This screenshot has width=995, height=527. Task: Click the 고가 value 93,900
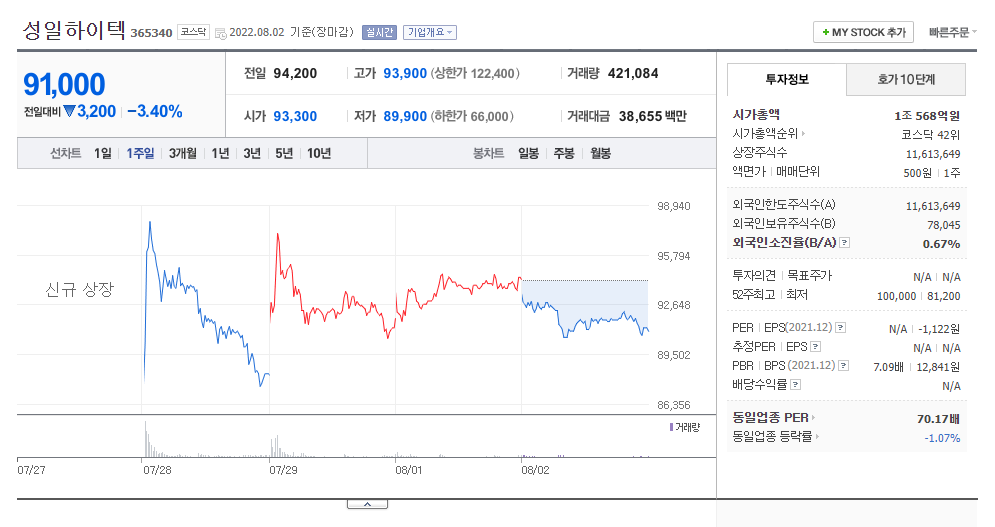tap(405, 74)
